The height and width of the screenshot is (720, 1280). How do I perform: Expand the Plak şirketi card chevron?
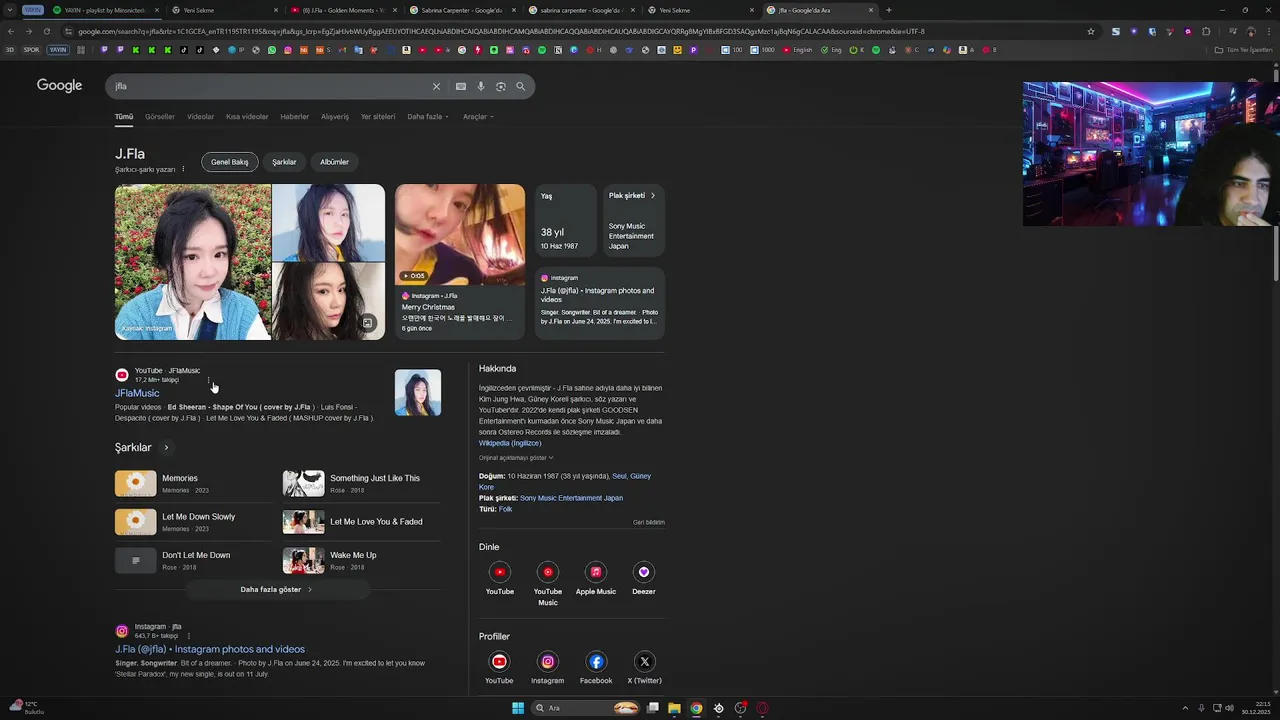tap(653, 196)
